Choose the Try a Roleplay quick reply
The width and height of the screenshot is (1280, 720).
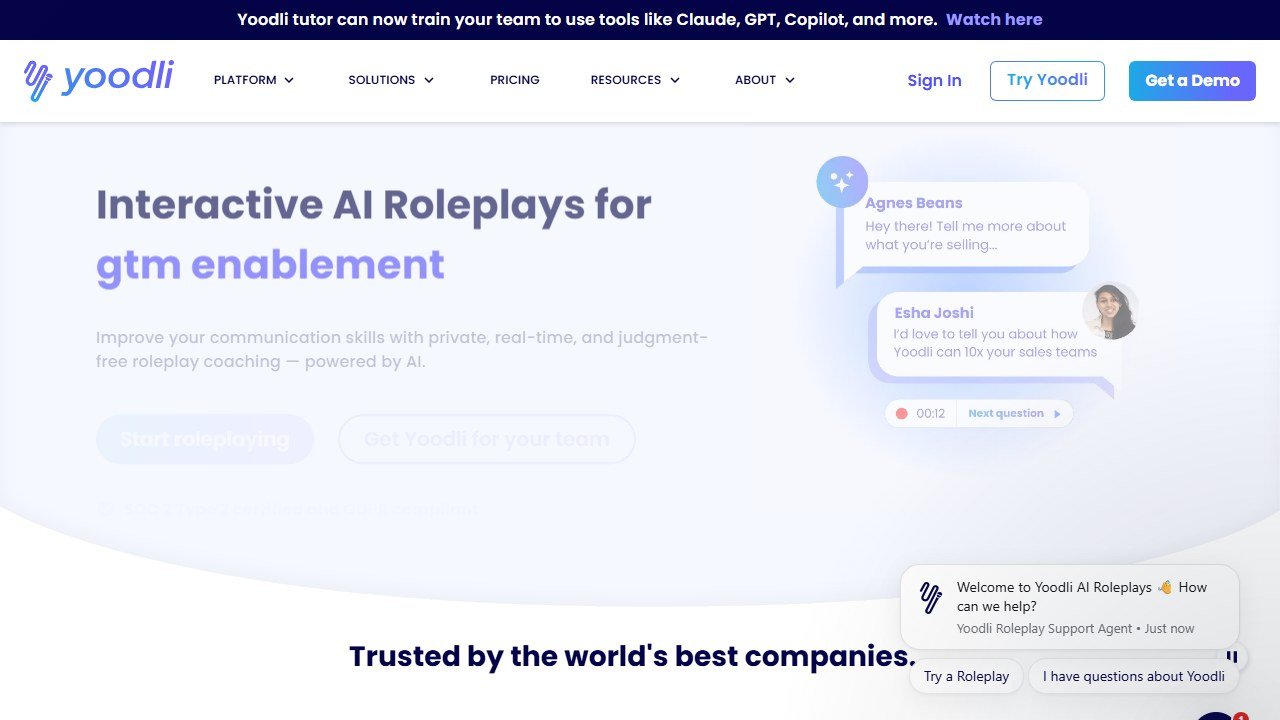[966, 676]
